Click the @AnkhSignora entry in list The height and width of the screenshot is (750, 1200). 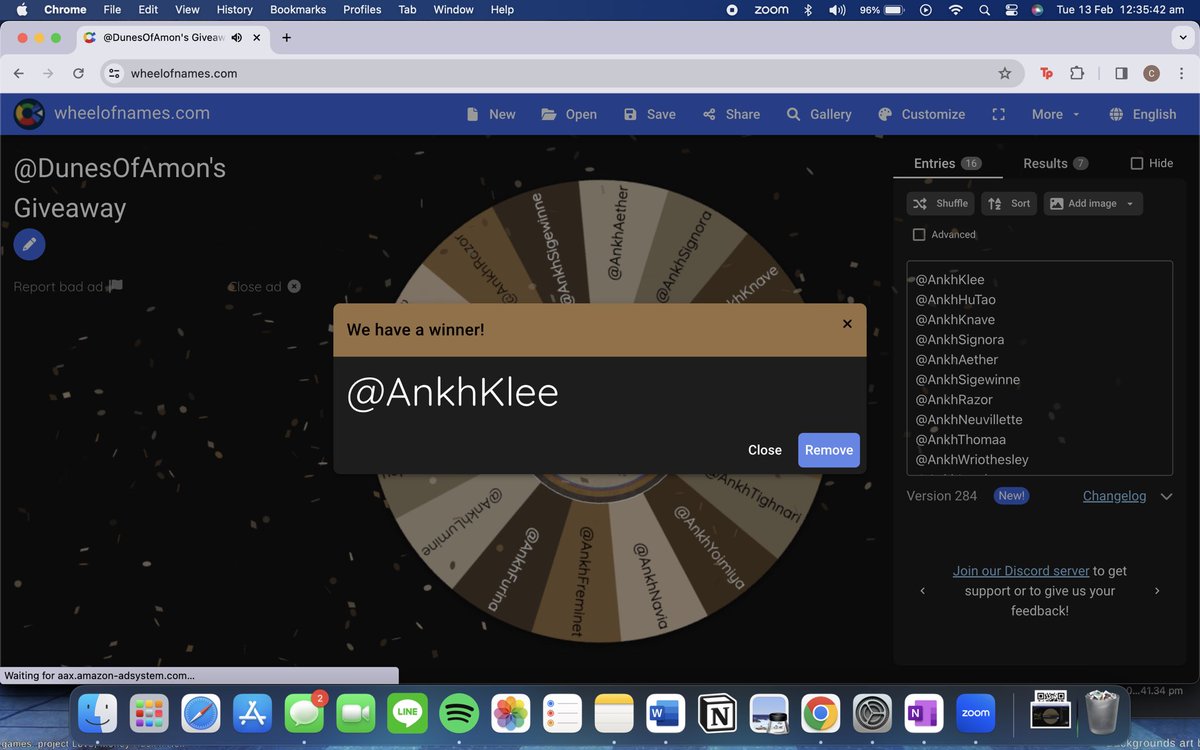click(x=960, y=340)
